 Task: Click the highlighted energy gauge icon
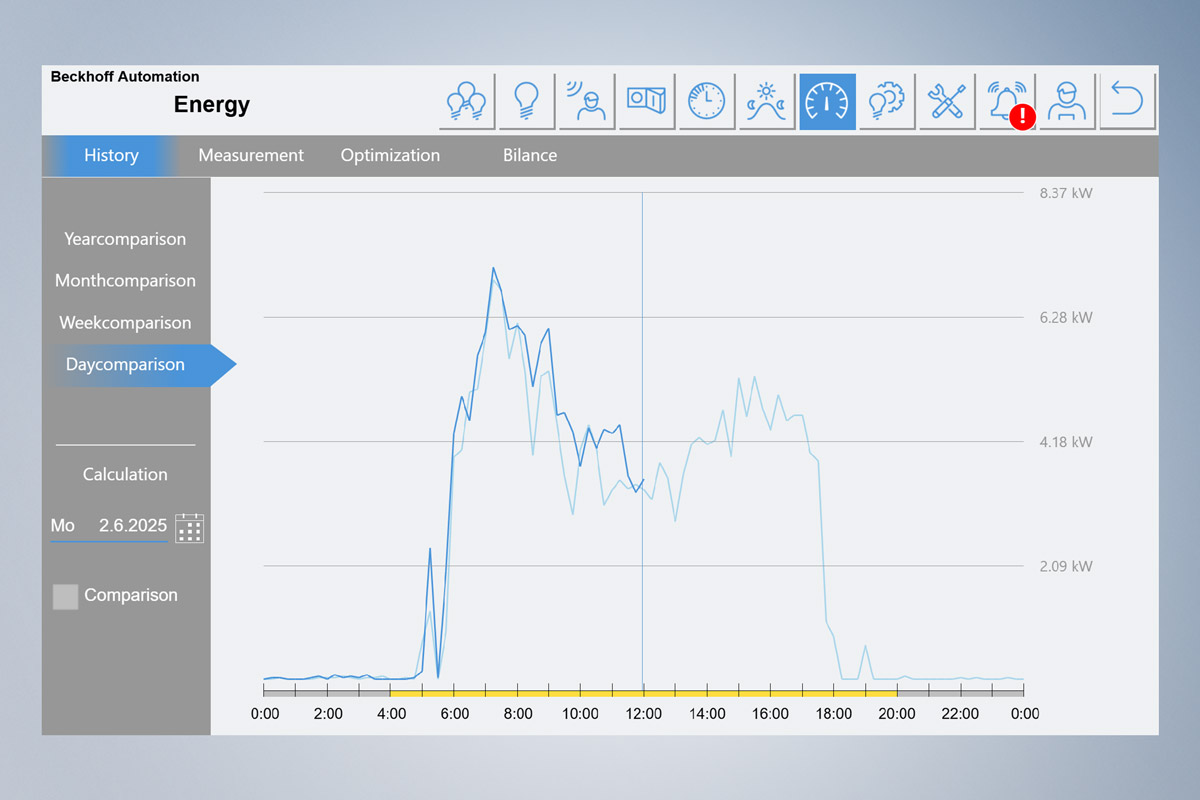point(827,100)
